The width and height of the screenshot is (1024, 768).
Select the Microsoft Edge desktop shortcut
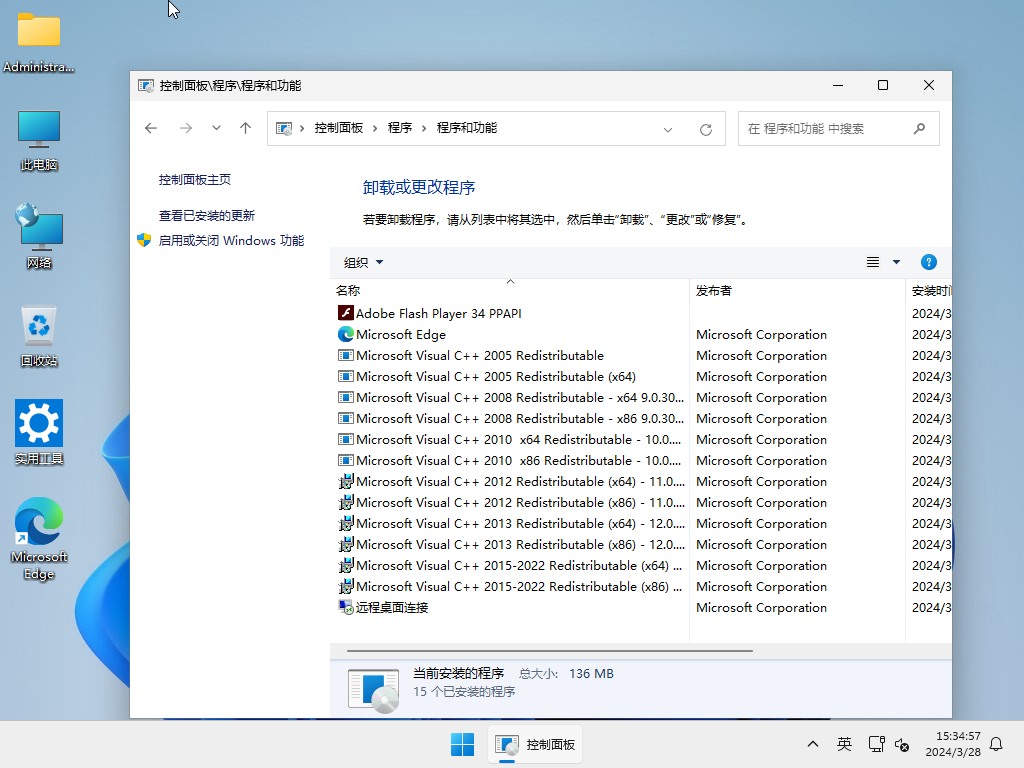pyautogui.click(x=39, y=539)
